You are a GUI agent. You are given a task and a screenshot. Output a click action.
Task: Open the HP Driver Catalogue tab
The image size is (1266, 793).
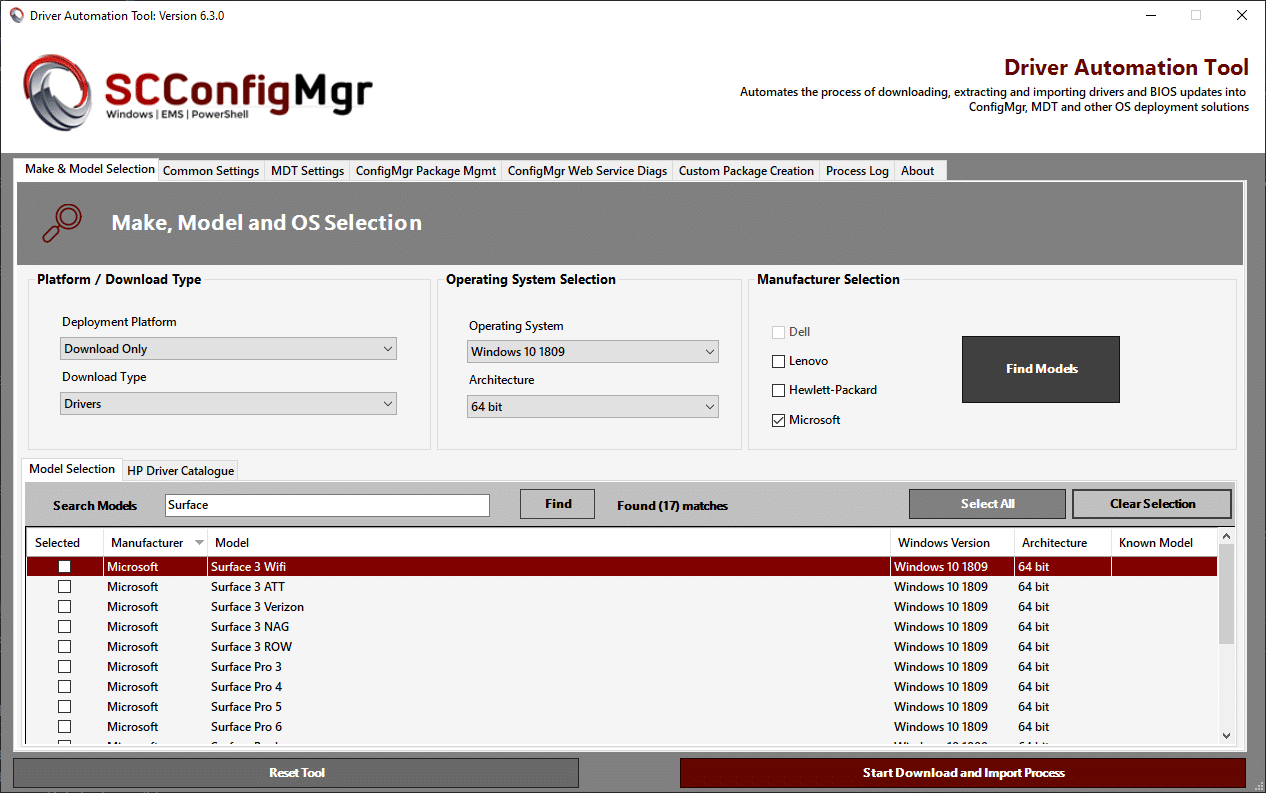click(x=180, y=470)
